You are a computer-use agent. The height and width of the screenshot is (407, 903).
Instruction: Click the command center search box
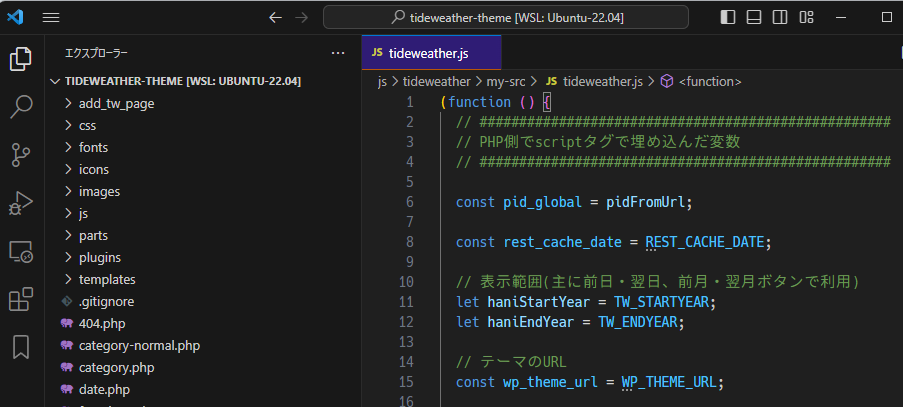point(506,17)
